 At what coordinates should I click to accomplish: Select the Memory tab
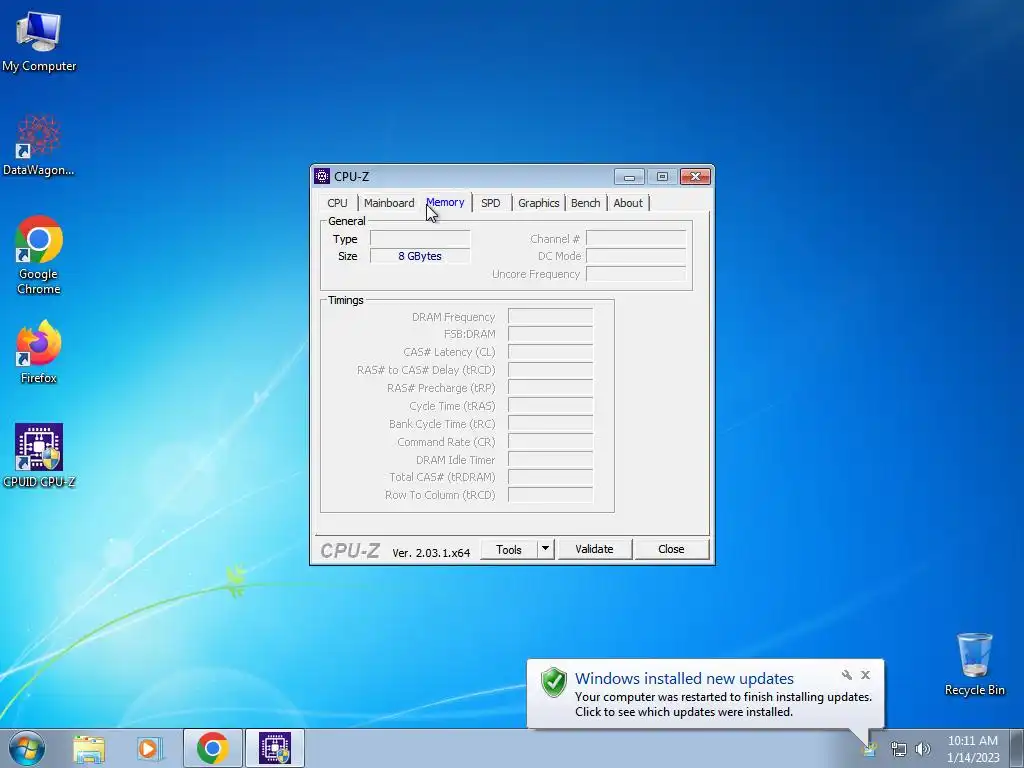[x=445, y=202]
